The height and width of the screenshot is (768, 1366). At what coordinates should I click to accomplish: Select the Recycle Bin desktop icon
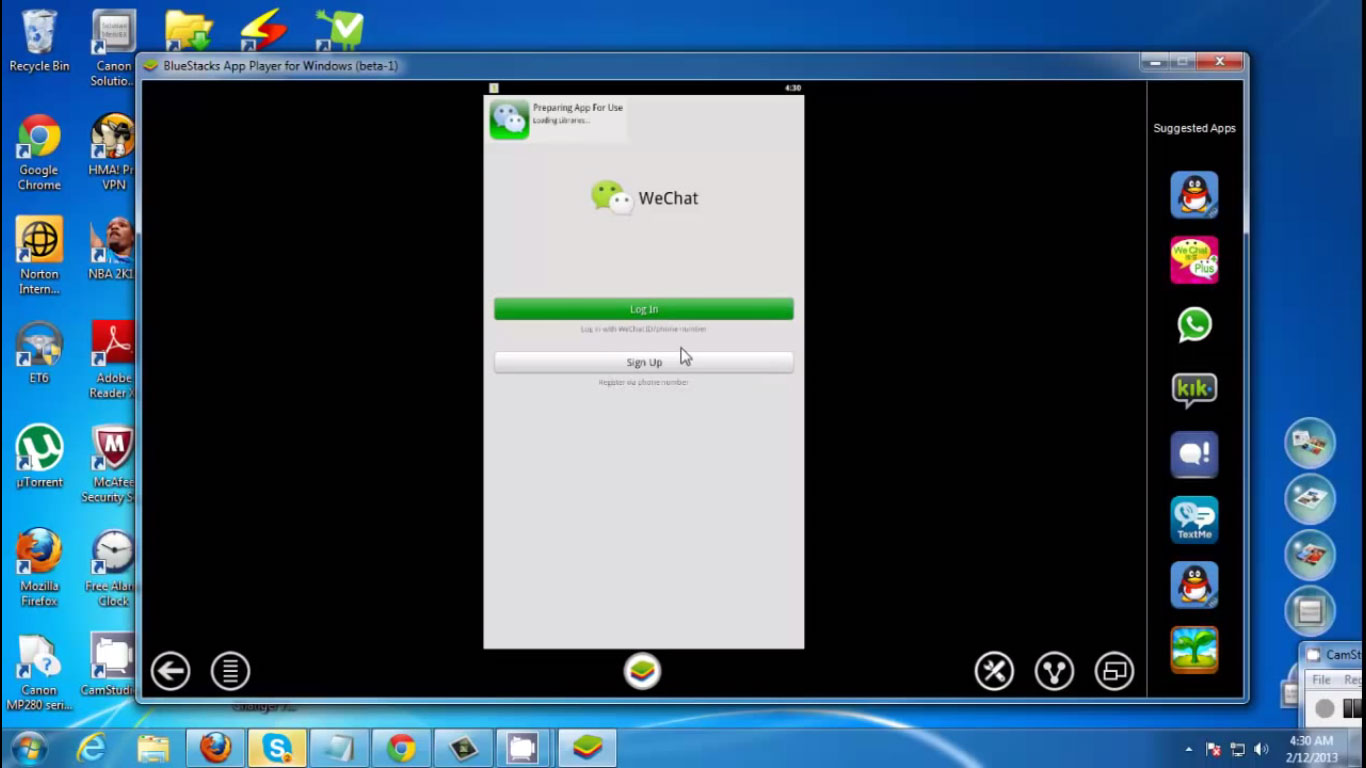pyautogui.click(x=39, y=41)
